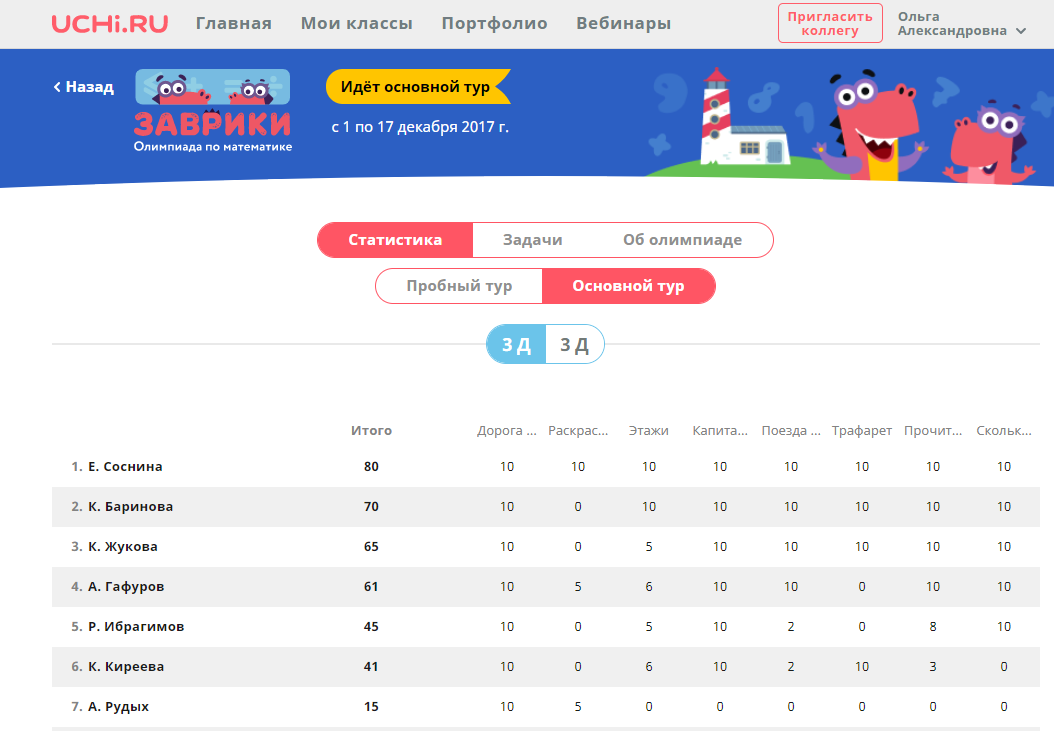Open the Об олимпиаде tab
Viewport: 1054px width, 731px height.
pos(682,240)
